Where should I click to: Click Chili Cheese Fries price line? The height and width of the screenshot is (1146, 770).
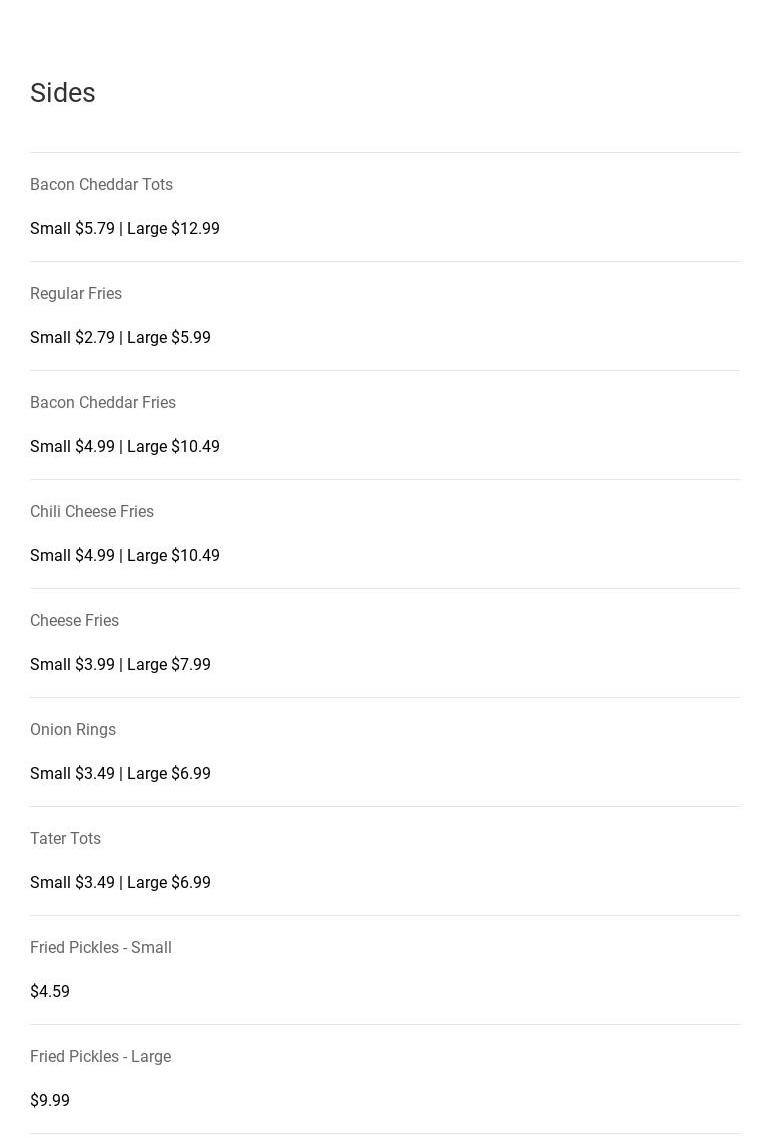click(124, 556)
